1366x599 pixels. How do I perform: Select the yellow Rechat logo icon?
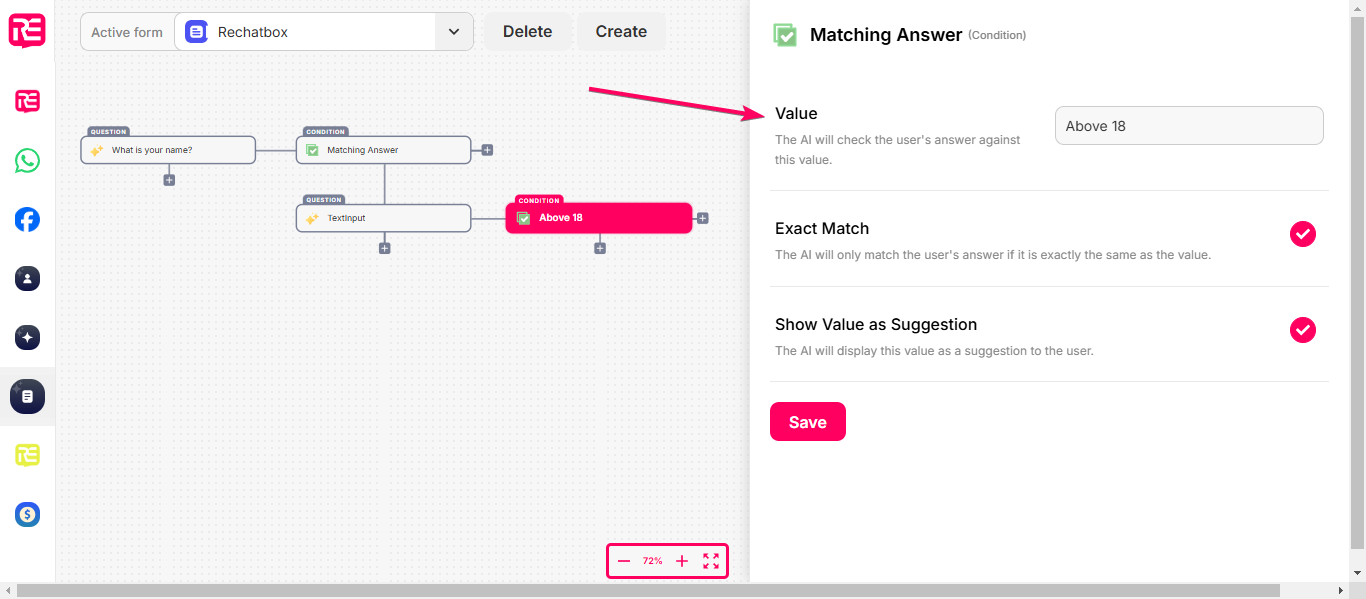[x=27, y=455]
